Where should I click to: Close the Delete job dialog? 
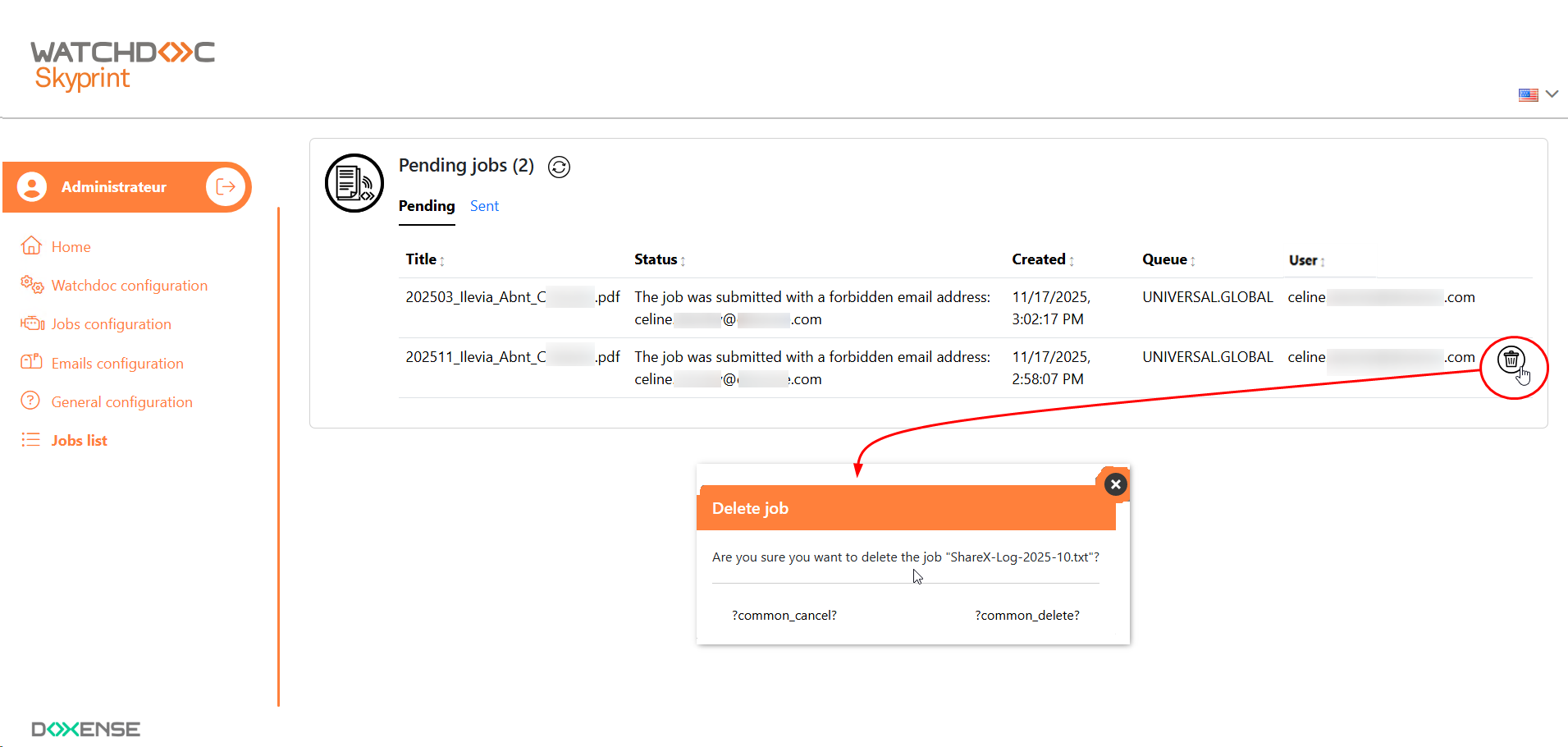click(x=1115, y=484)
